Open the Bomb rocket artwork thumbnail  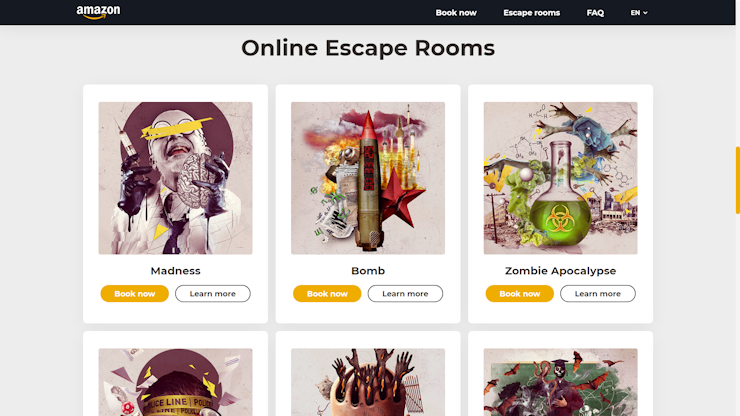click(x=368, y=178)
